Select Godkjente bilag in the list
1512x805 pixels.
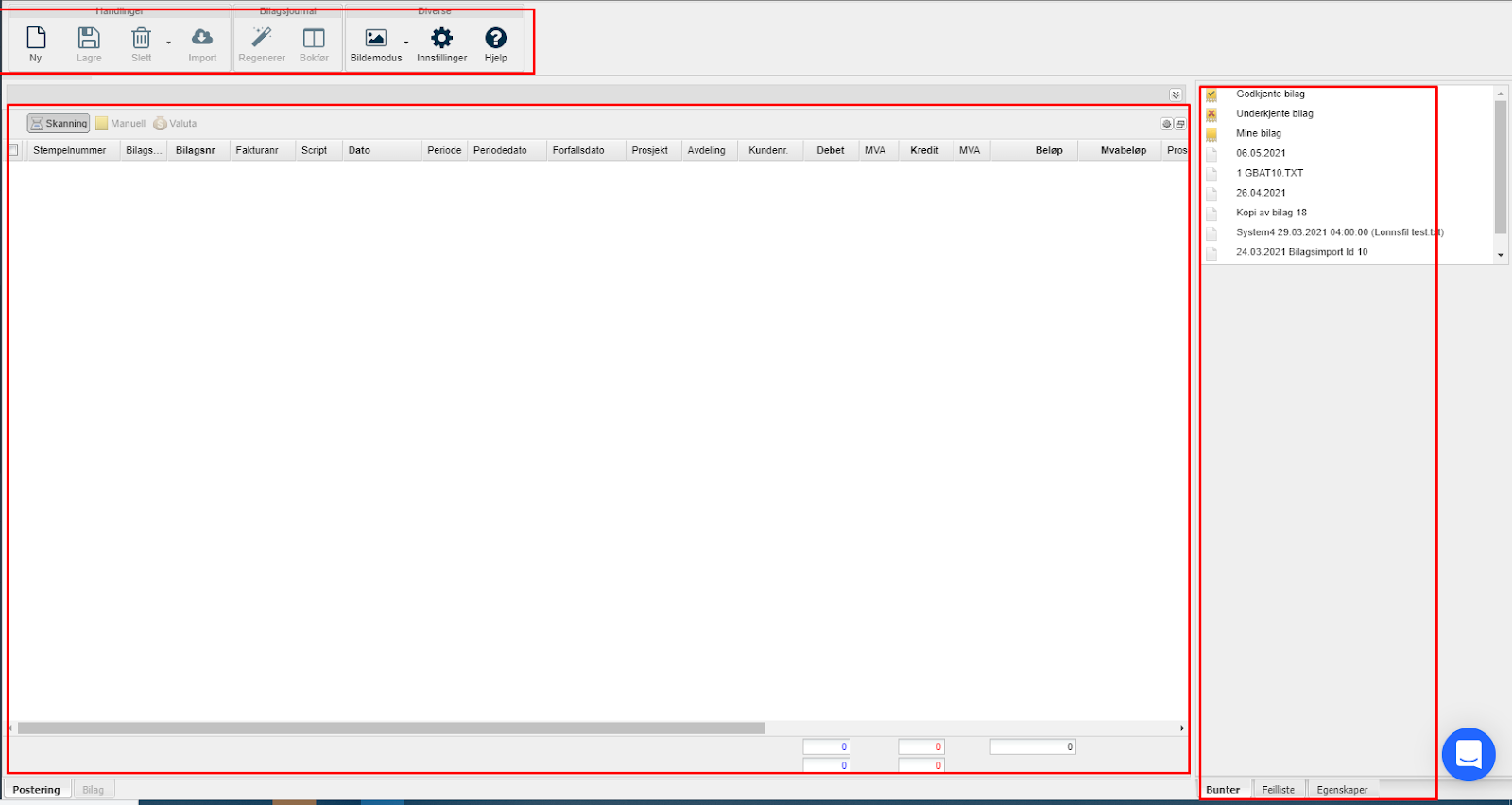point(1270,94)
